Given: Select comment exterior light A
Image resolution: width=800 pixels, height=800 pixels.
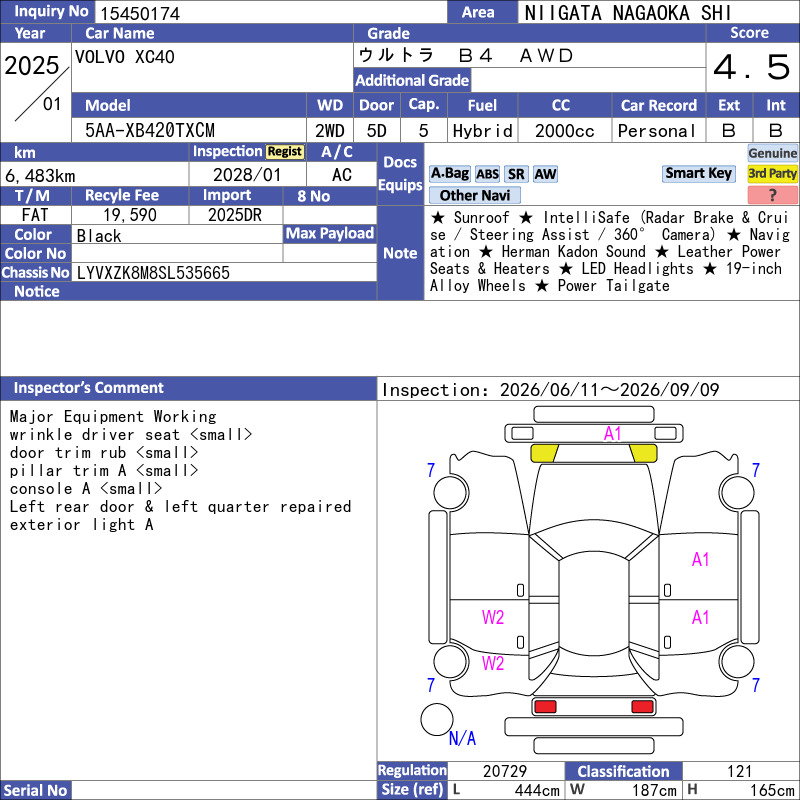Looking at the screenshot, I should [82, 524].
